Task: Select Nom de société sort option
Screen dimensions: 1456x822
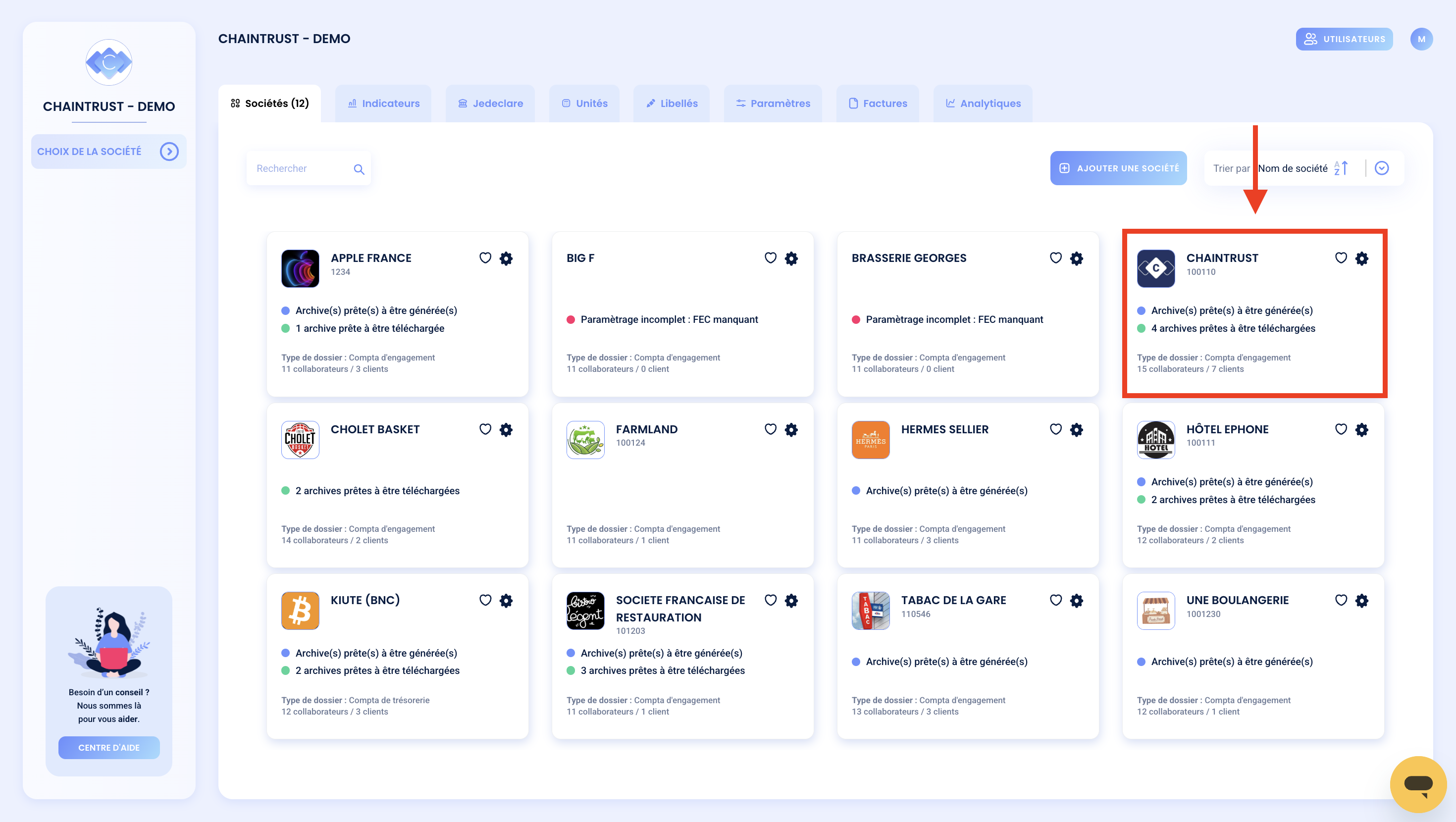Action: tap(1293, 168)
